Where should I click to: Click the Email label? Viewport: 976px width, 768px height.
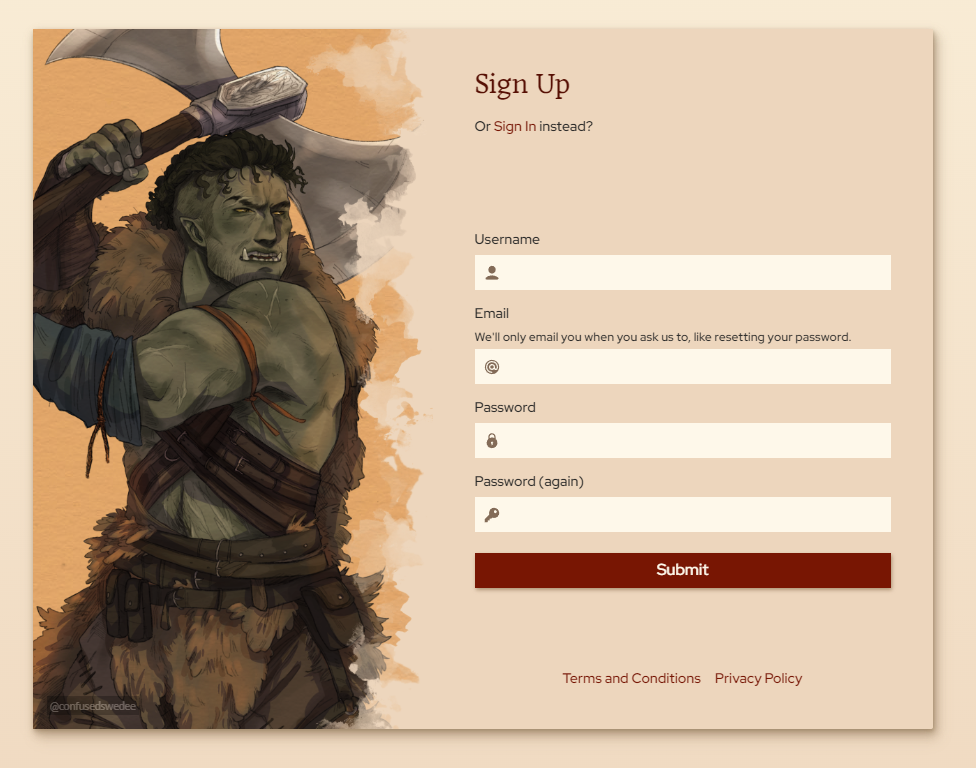[x=492, y=314]
